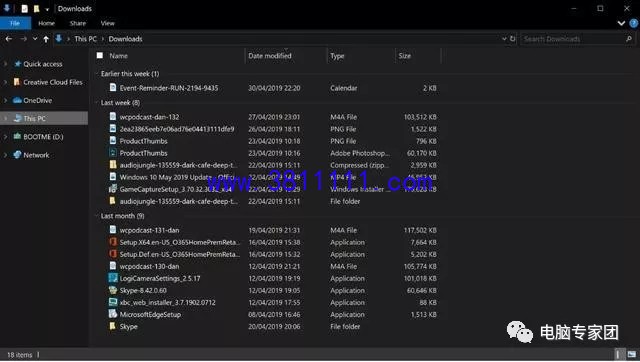Image resolution: width=640 pixels, height=362 pixels.
Task: Select the LogiCameraSettings_2.5.17 application icon
Action: (113, 278)
